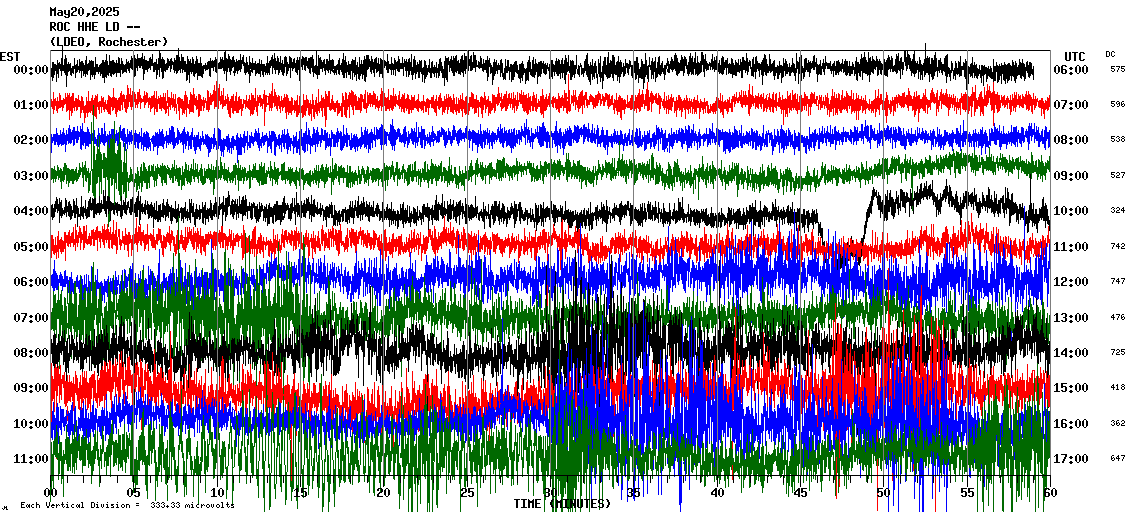Click the "DC" column header
Viewport: 1130px width, 519px height.
(x=1110, y=54)
